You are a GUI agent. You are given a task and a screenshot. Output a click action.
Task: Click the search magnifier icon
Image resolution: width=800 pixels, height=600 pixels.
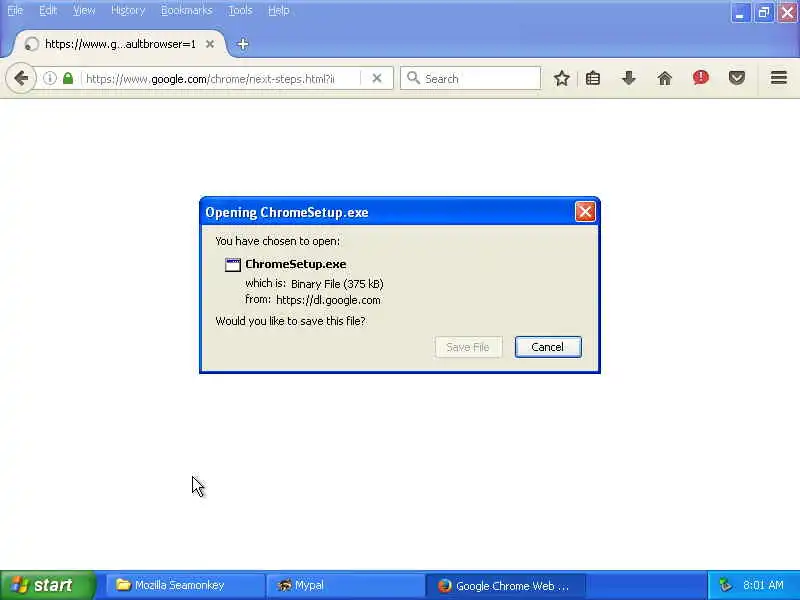click(x=413, y=78)
